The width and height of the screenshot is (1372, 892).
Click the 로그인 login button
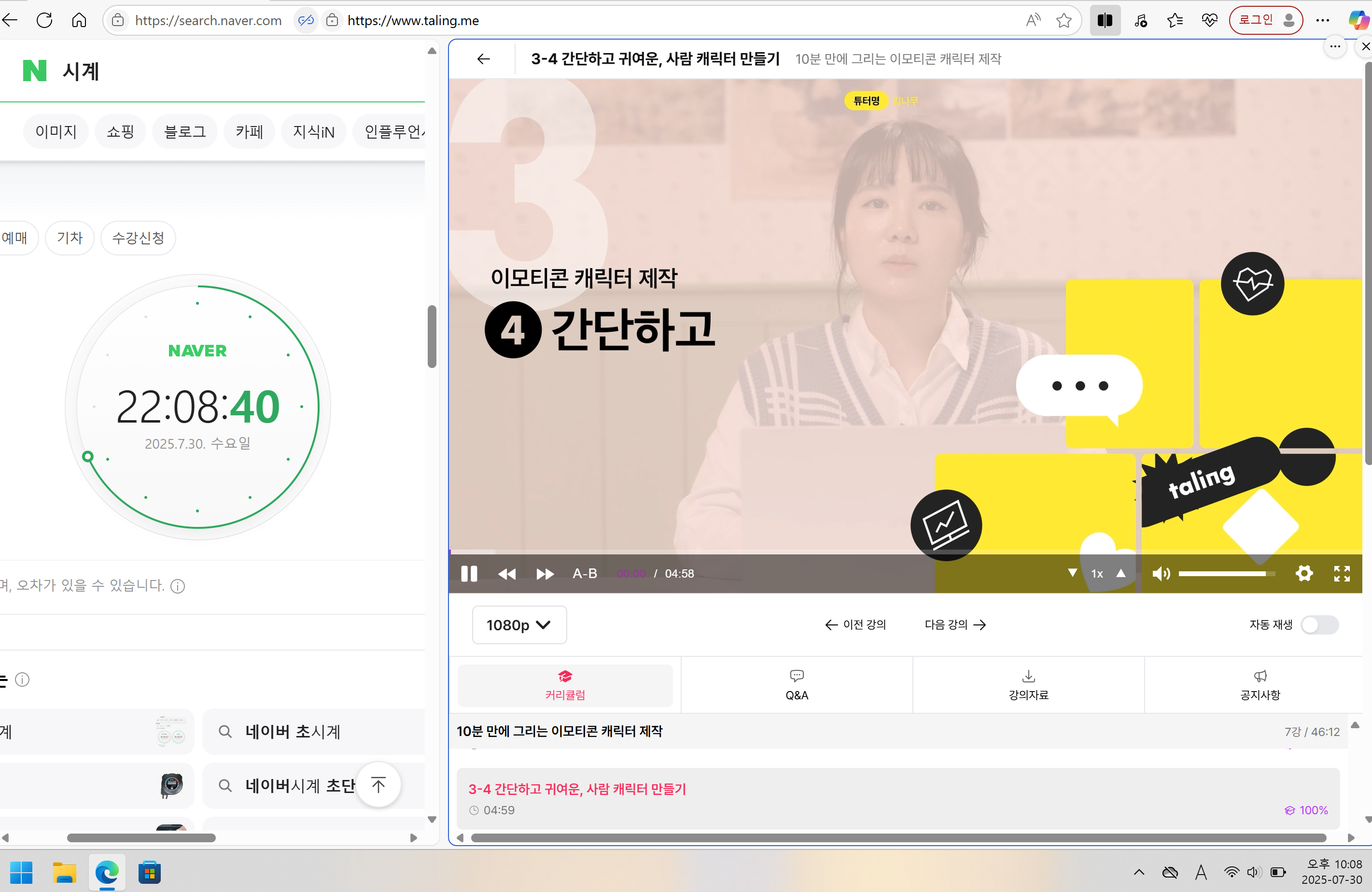pyautogui.click(x=1265, y=20)
